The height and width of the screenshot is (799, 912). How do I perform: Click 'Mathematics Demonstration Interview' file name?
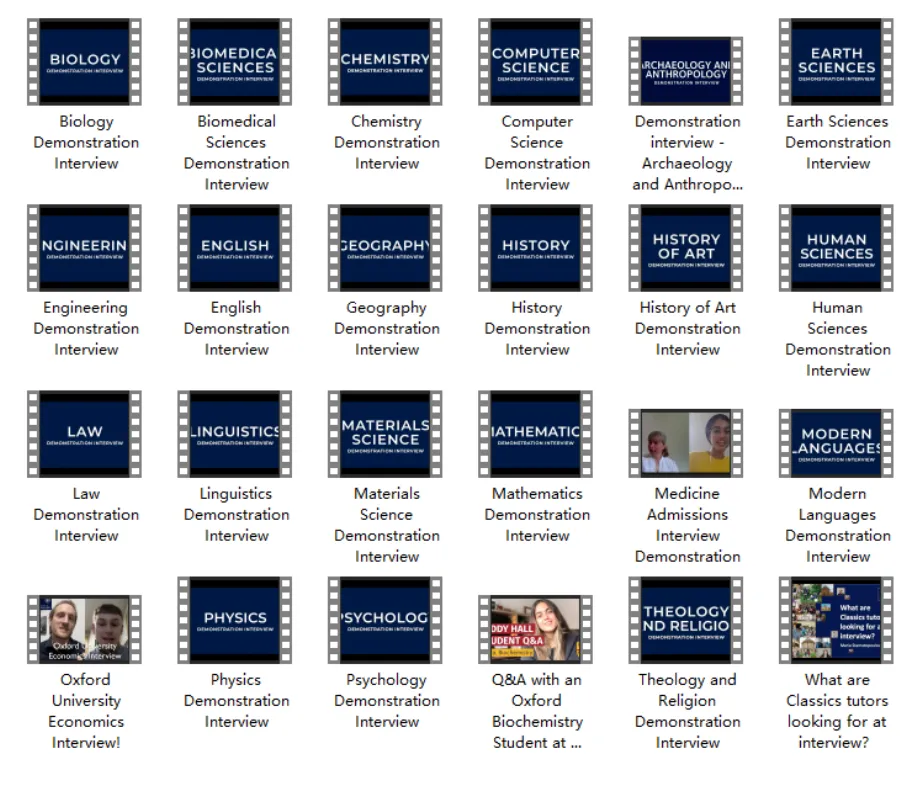pyautogui.click(x=537, y=515)
